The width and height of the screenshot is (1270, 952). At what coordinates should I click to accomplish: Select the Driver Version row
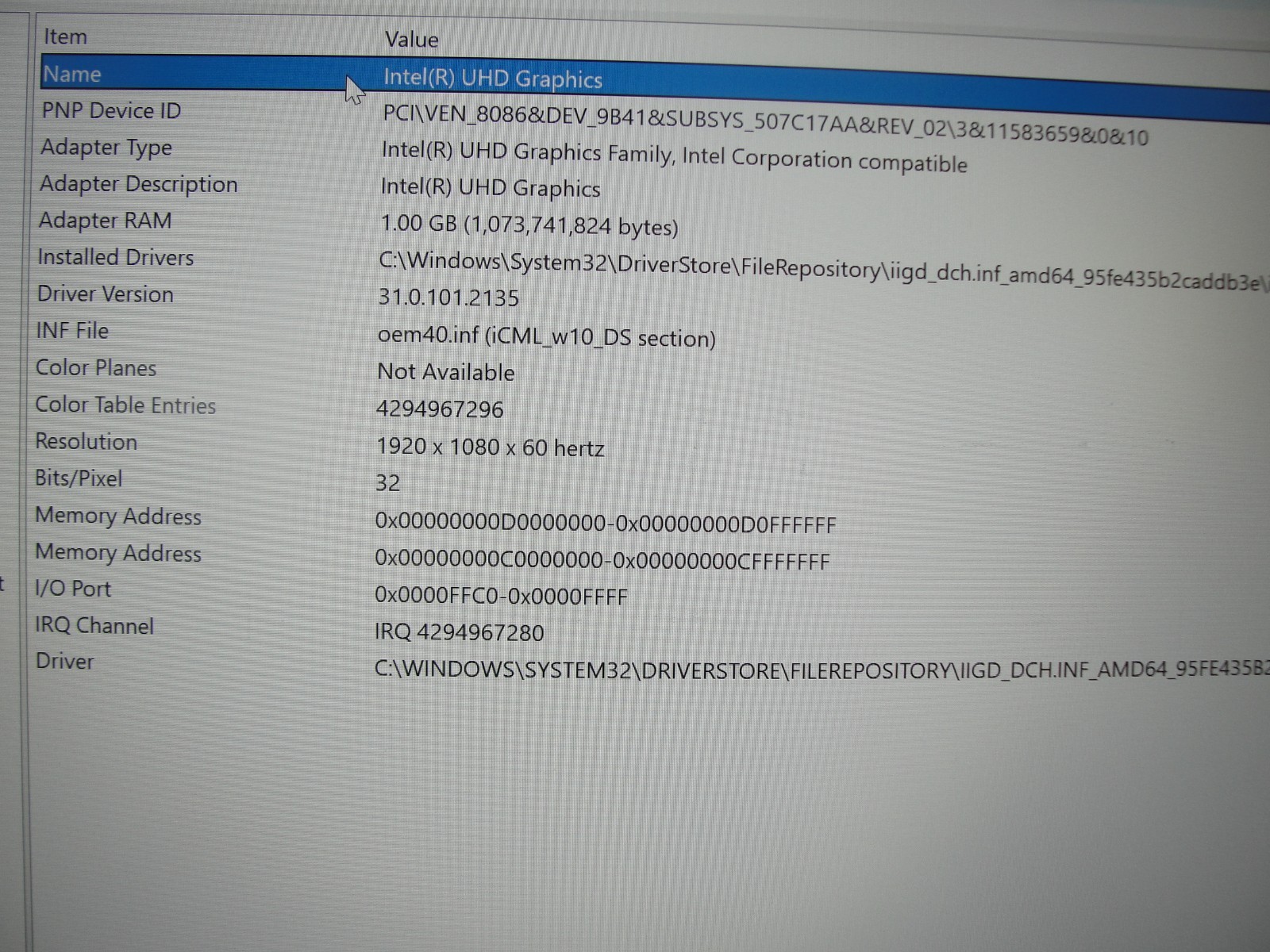(x=106, y=294)
